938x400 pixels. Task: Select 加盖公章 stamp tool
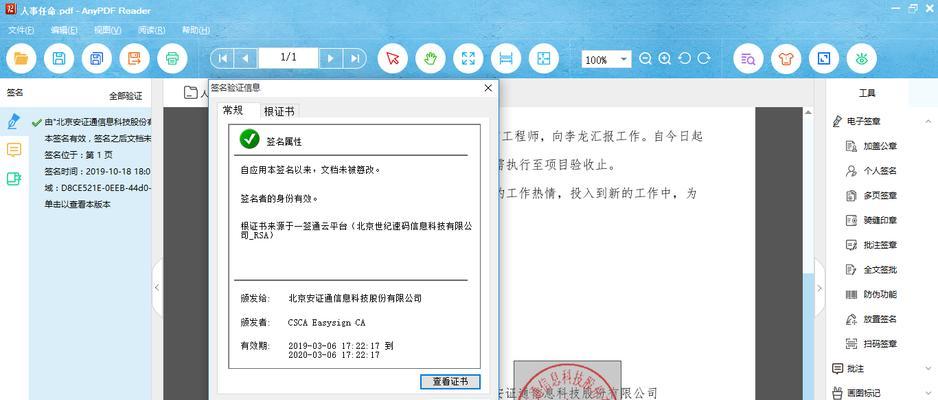(872, 146)
